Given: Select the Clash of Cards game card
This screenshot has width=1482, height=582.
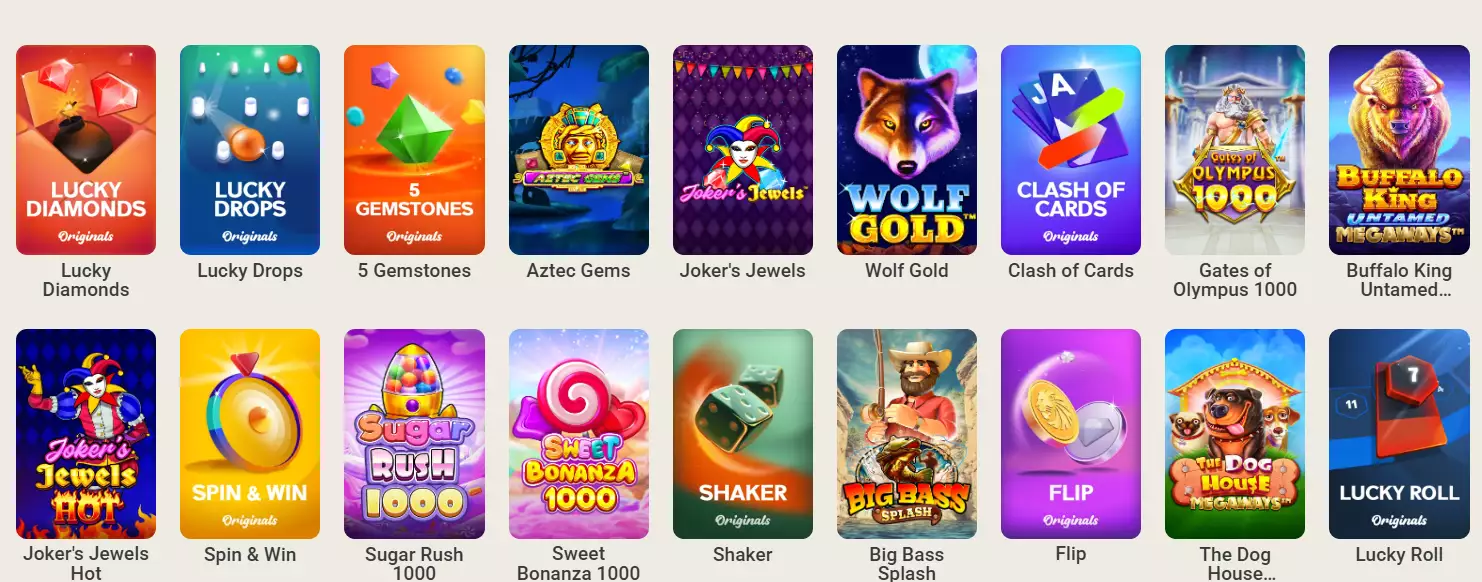Looking at the screenshot, I should click(1071, 150).
